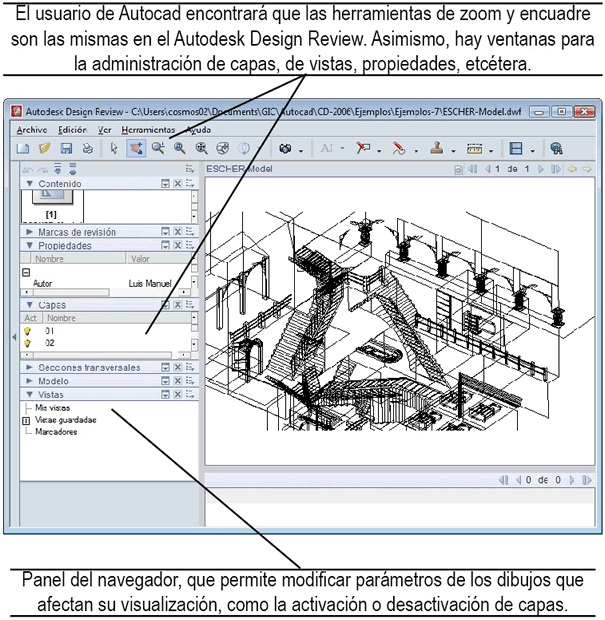Image resolution: width=605 pixels, height=620 pixels.
Task: Open the Archivo menu
Action: pos(32,130)
